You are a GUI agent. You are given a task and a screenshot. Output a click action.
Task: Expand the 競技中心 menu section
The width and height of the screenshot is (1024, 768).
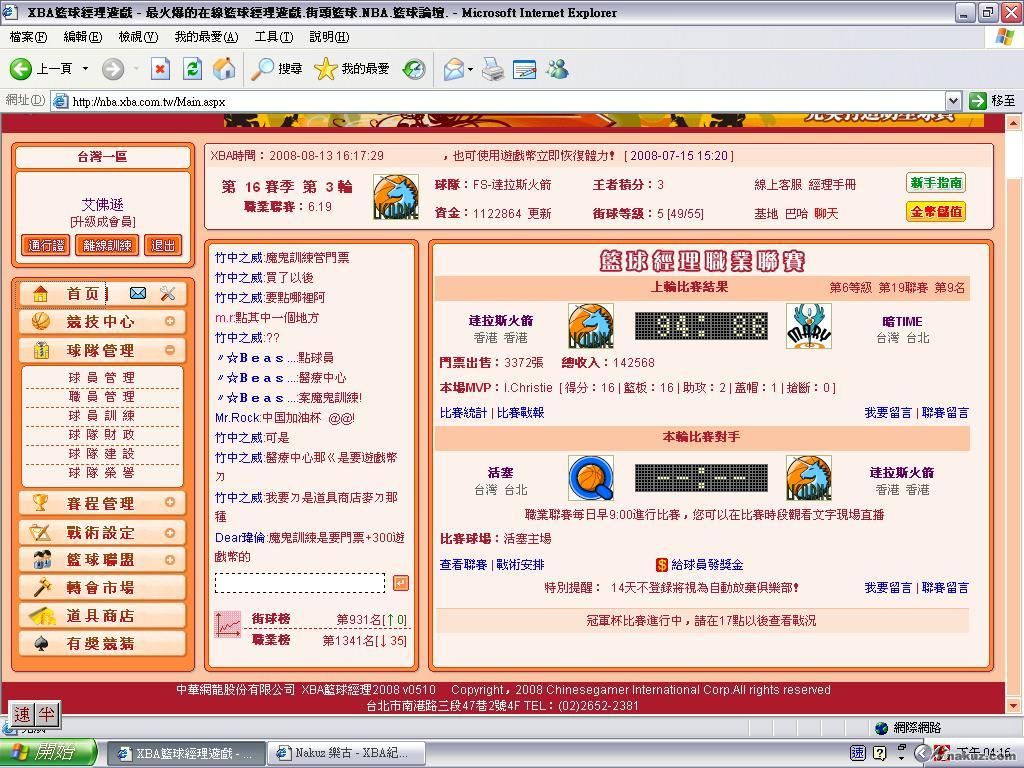point(170,321)
